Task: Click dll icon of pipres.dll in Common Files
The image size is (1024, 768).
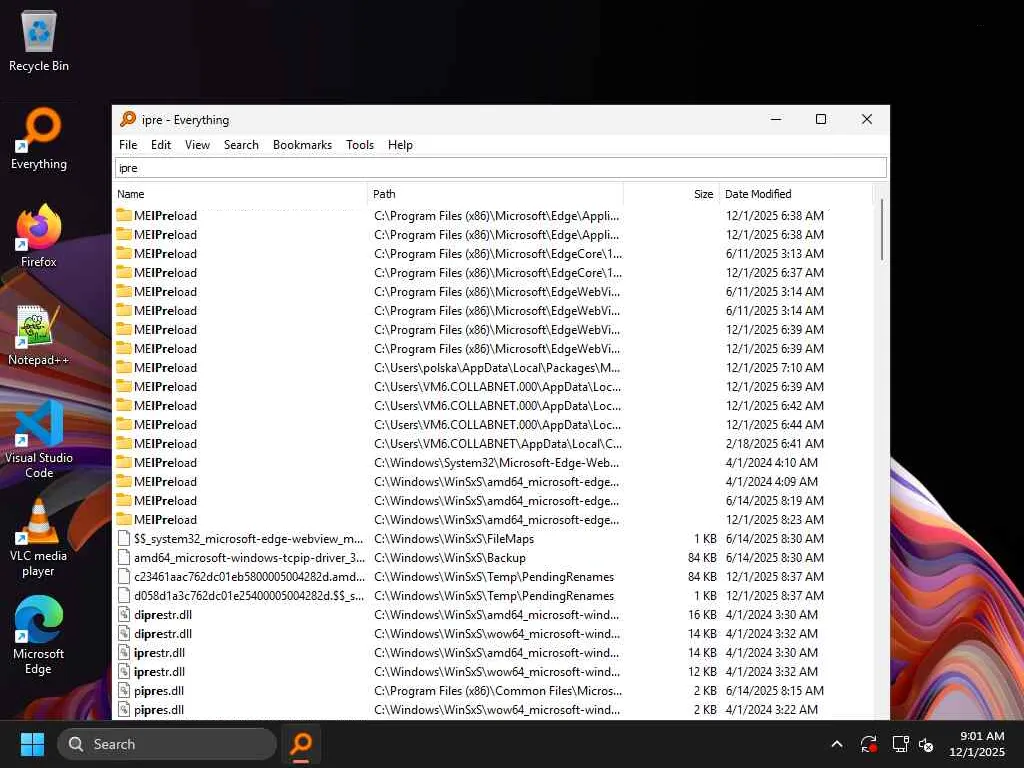Action: click(x=124, y=690)
